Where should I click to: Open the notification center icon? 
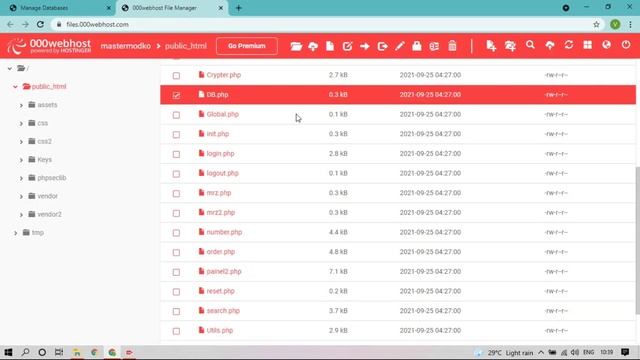[x=625, y=352]
